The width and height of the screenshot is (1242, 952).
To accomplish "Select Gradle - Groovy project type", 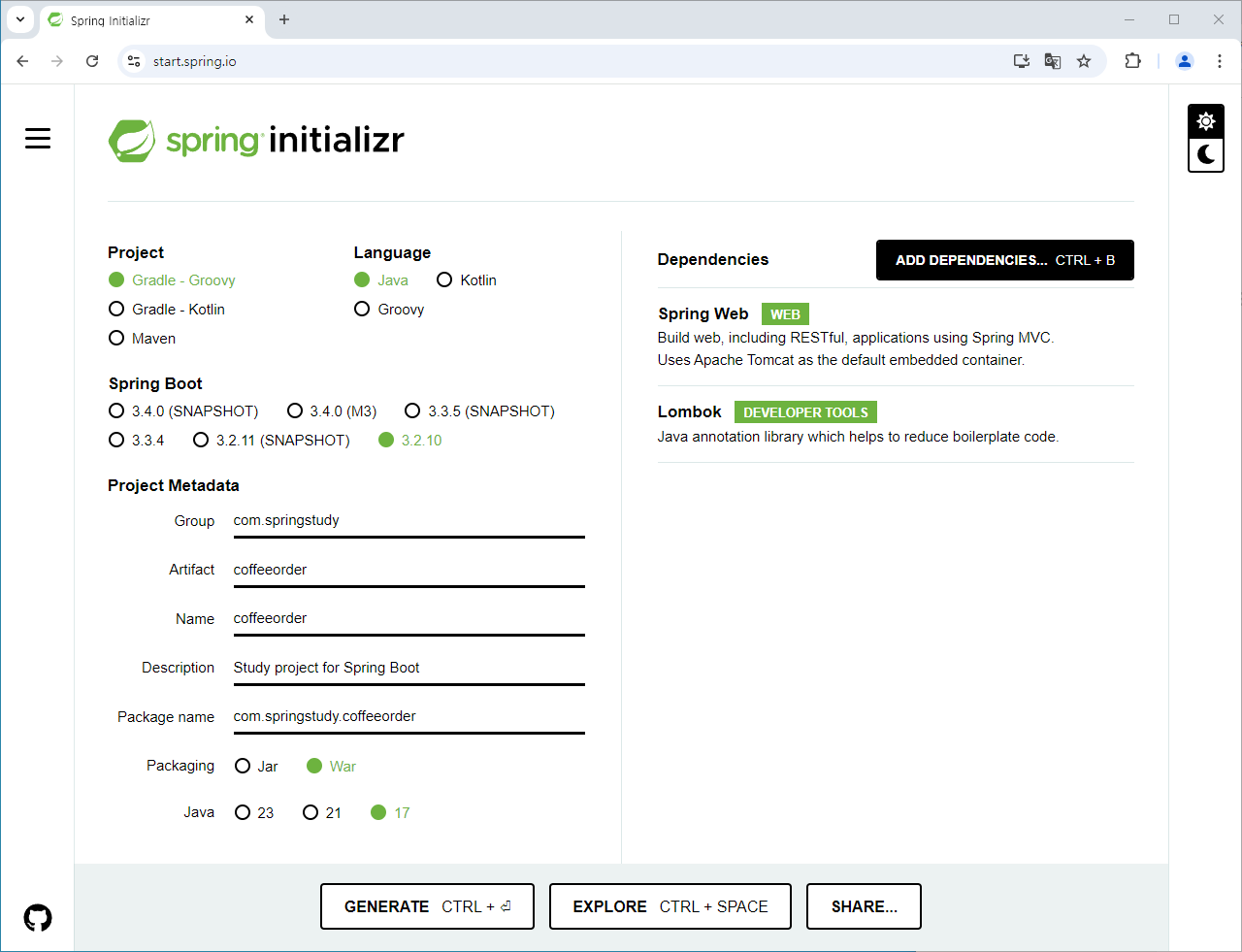I will [x=172, y=280].
